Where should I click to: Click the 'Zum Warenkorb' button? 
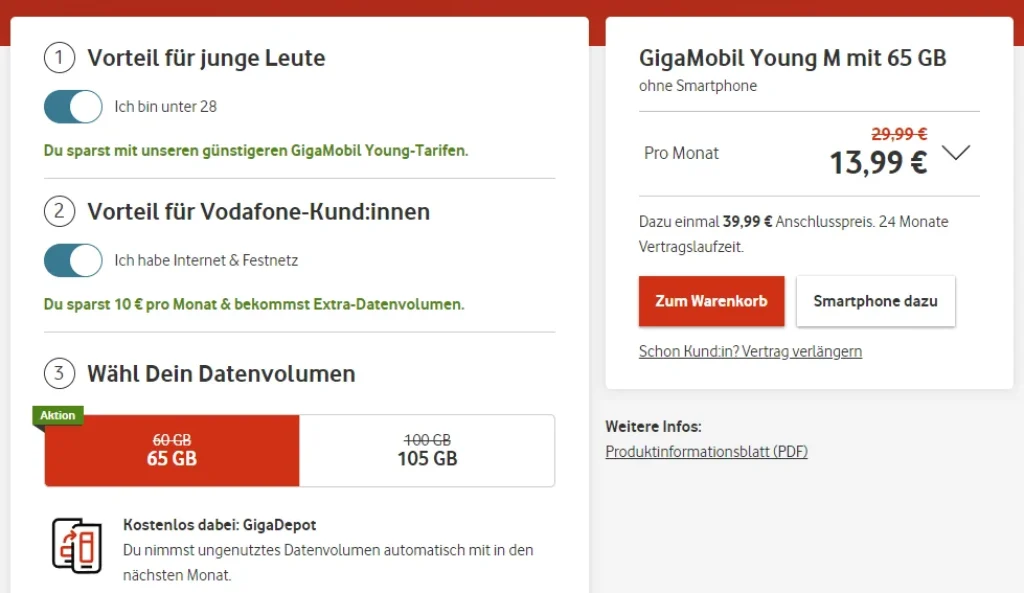click(711, 301)
